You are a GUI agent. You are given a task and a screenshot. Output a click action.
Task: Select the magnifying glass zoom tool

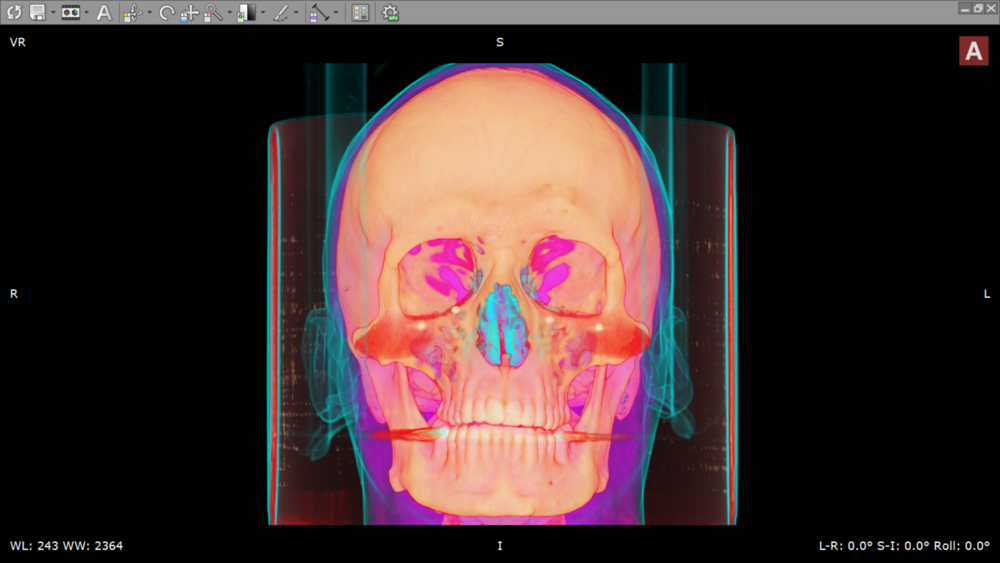[213, 13]
